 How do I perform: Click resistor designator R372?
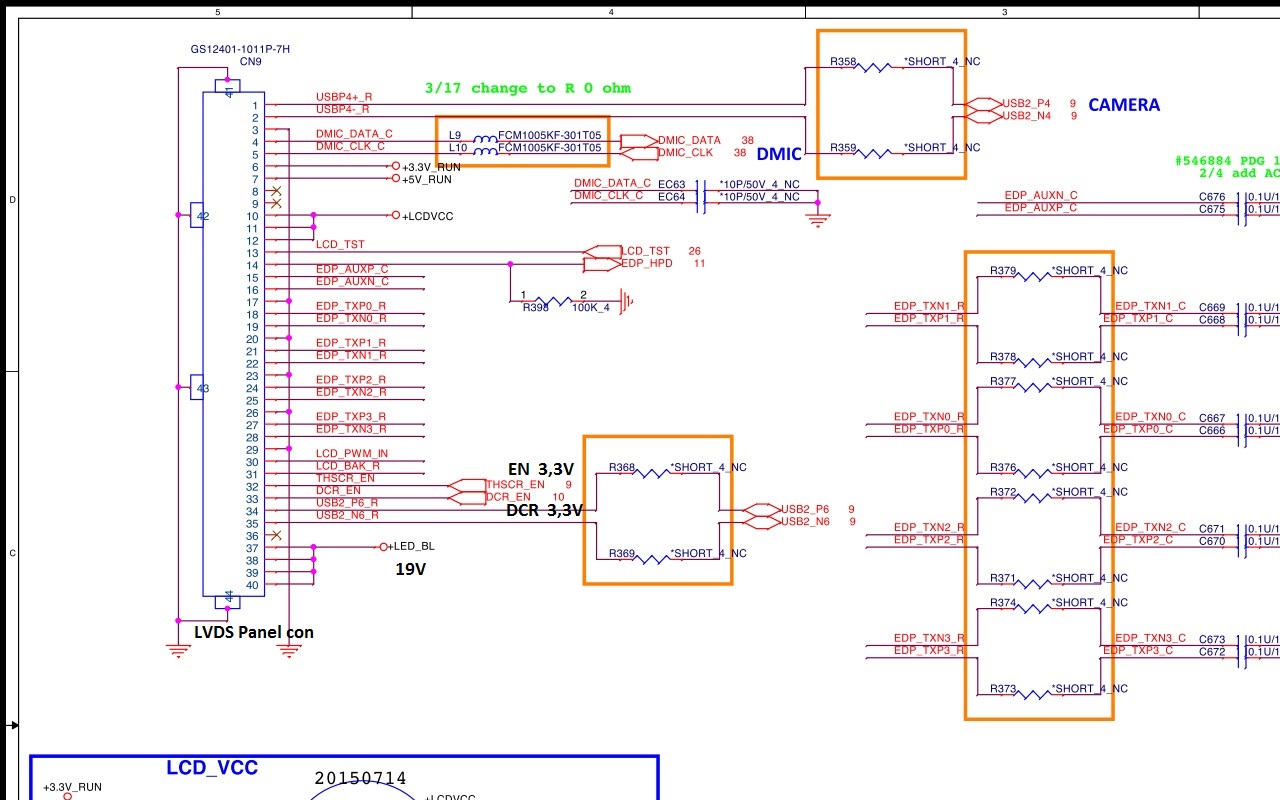pyautogui.click(x=1003, y=492)
